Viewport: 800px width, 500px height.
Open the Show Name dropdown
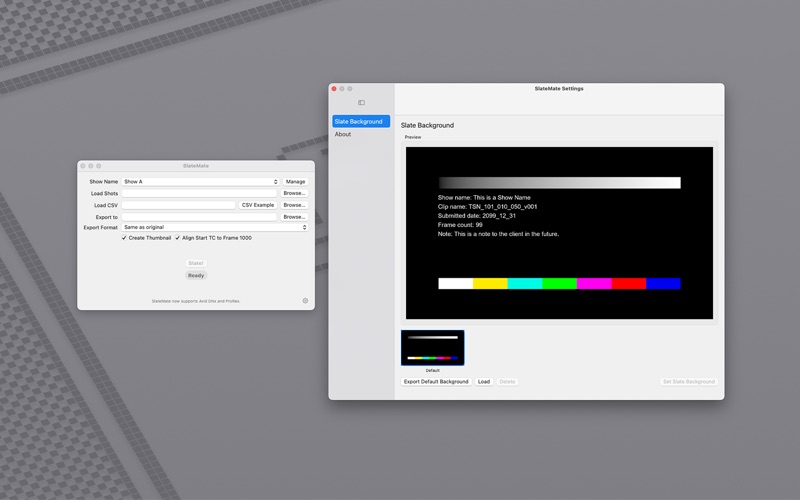click(x=201, y=182)
